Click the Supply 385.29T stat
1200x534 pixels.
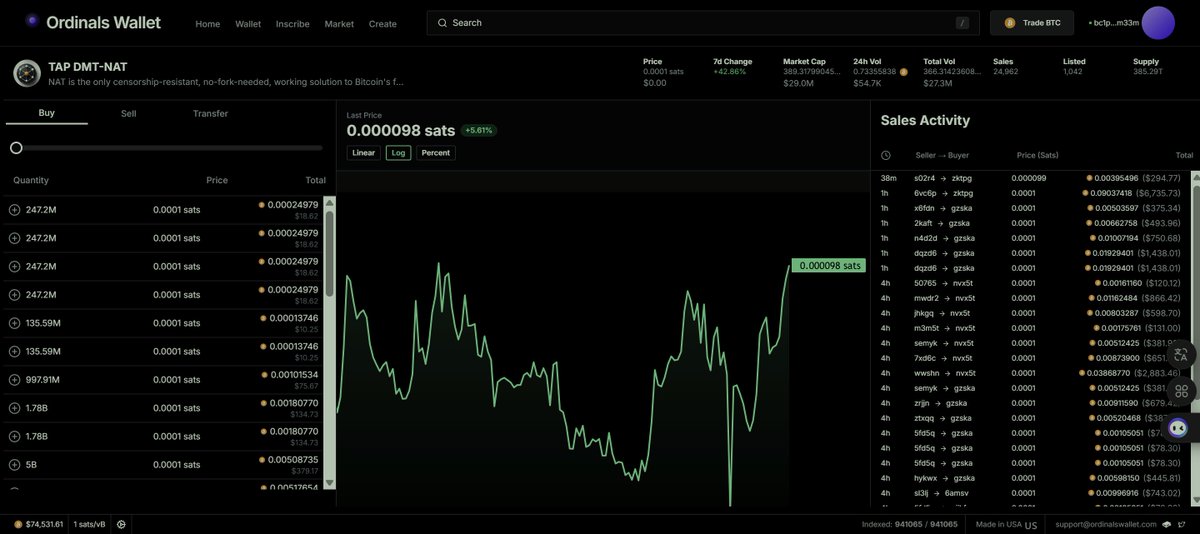tap(1148, 67)
